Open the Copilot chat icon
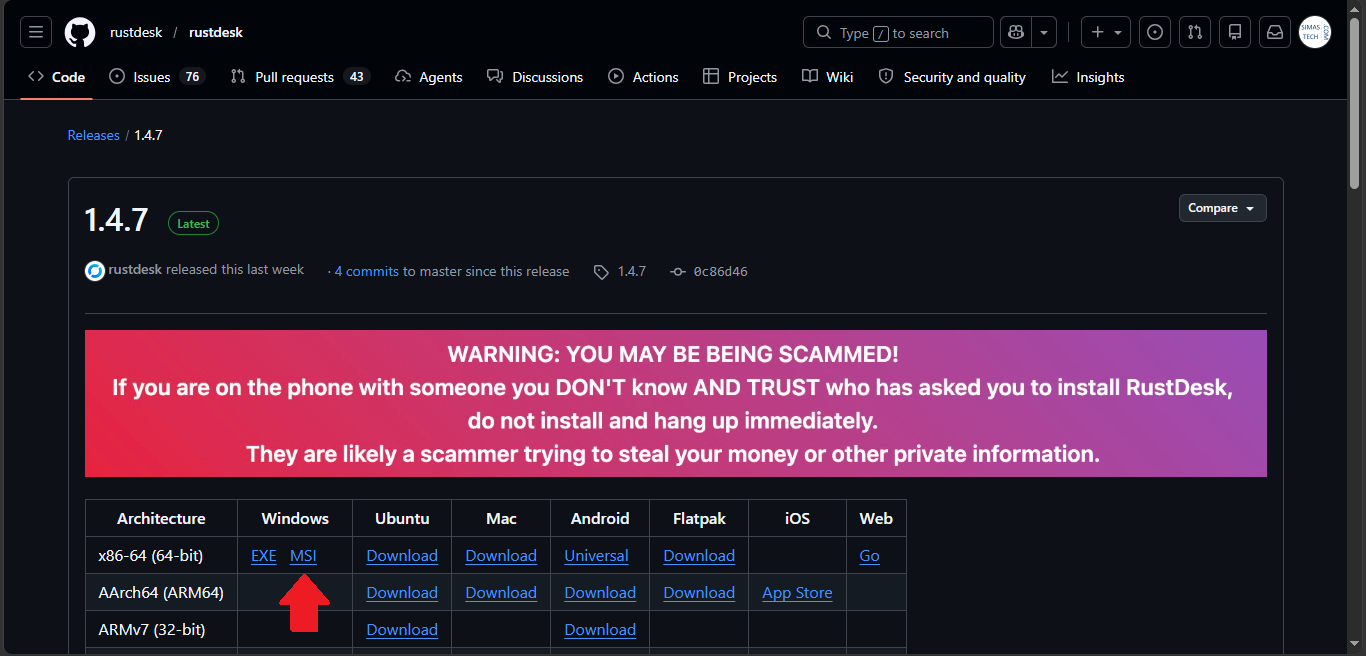 coord(1016,33)
